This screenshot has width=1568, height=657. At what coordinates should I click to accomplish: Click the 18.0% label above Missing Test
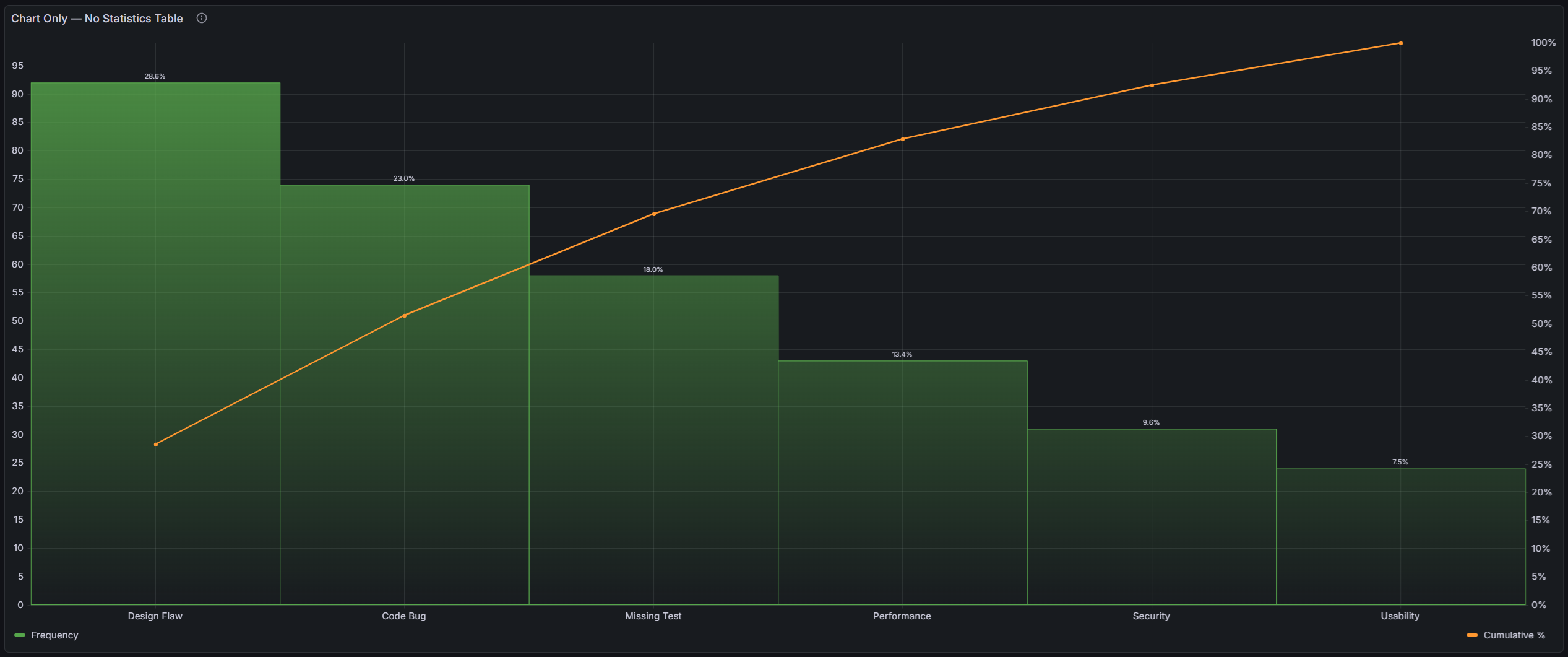[653, 269]
